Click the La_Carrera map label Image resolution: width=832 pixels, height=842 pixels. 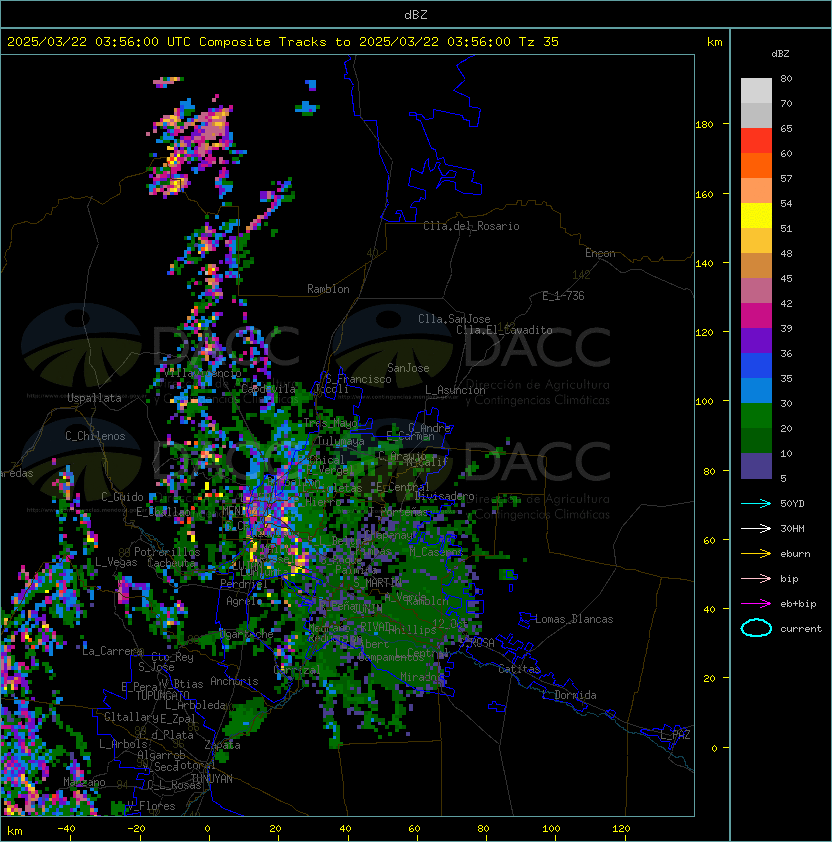(x=112, y=651)
